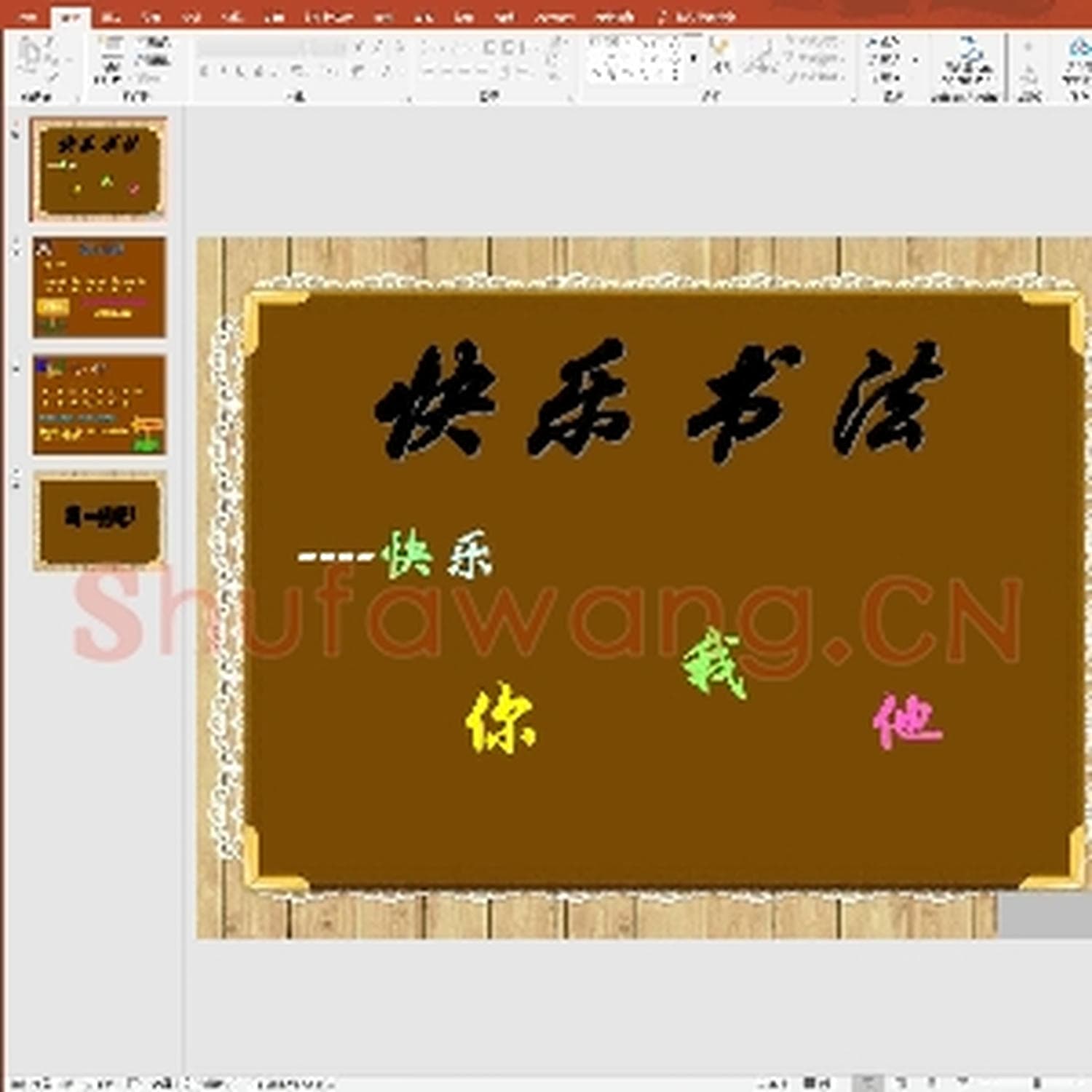Viewport: 1092px width, 1092px height.
Task: Open the font name combo box
Action: click(251, 48)
